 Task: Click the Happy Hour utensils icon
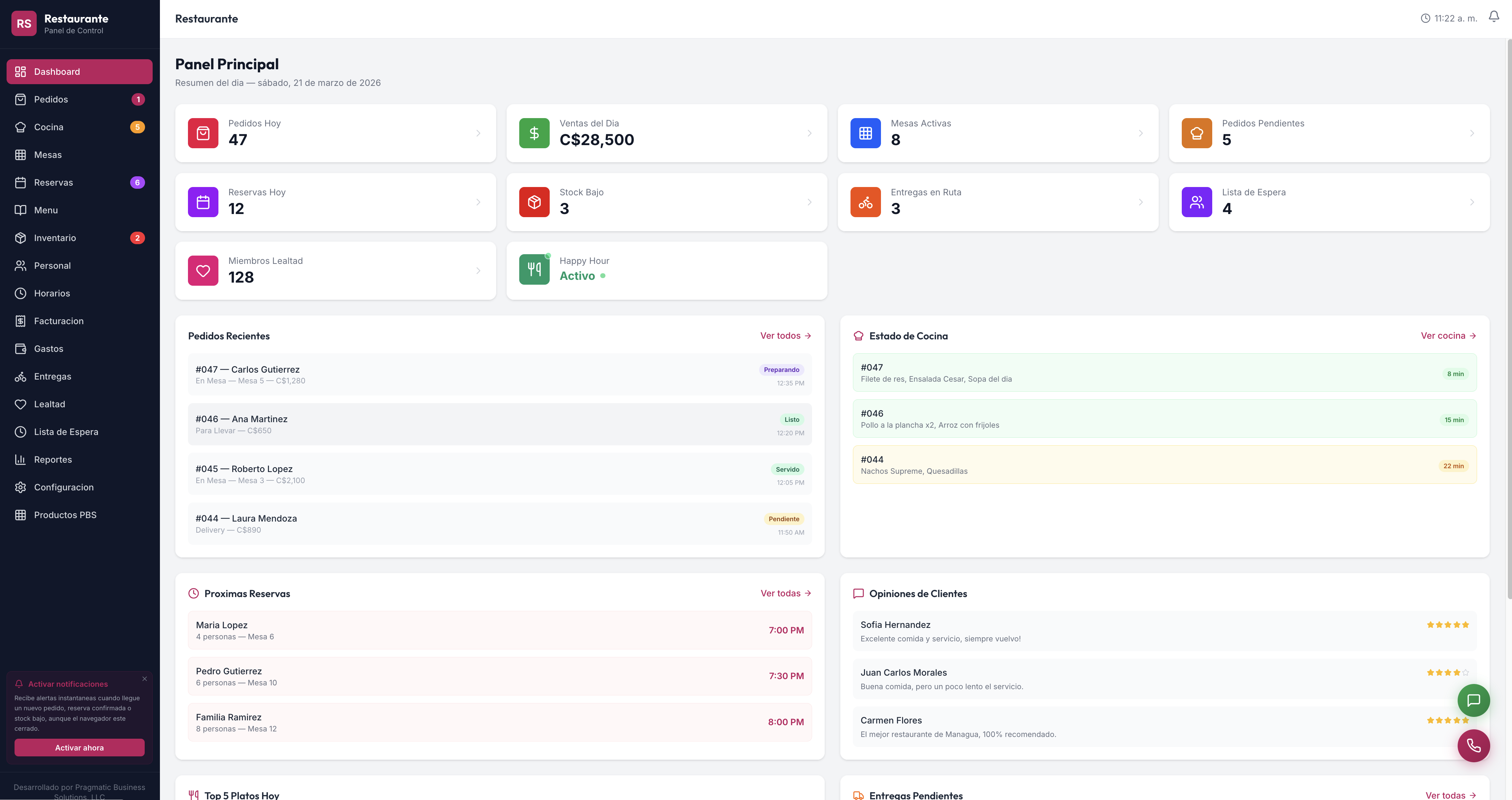534,269
